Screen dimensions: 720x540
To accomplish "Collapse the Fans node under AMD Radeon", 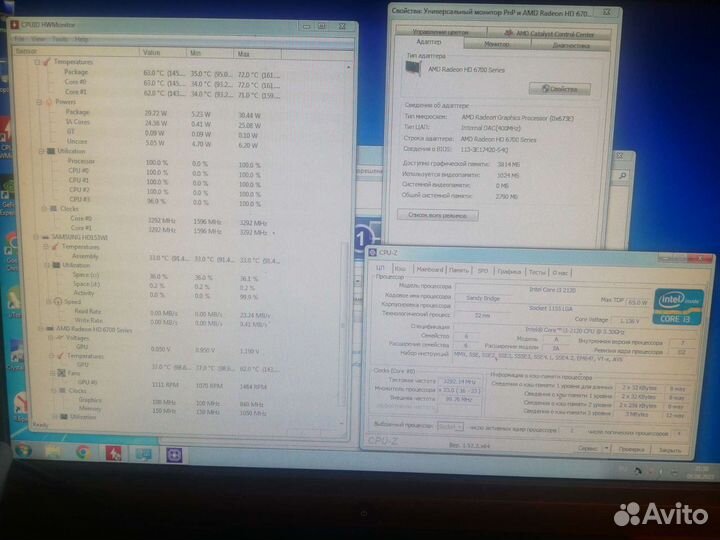I will tap(53, 373).
